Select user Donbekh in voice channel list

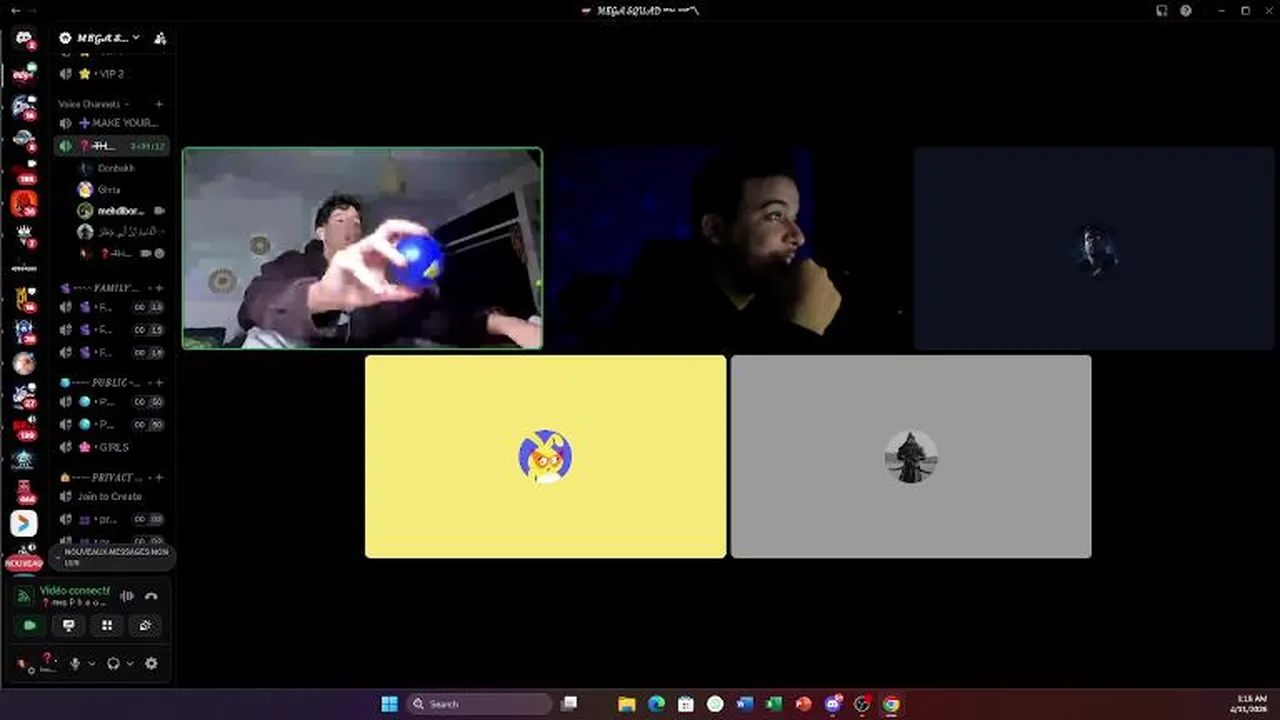[116, 168]
